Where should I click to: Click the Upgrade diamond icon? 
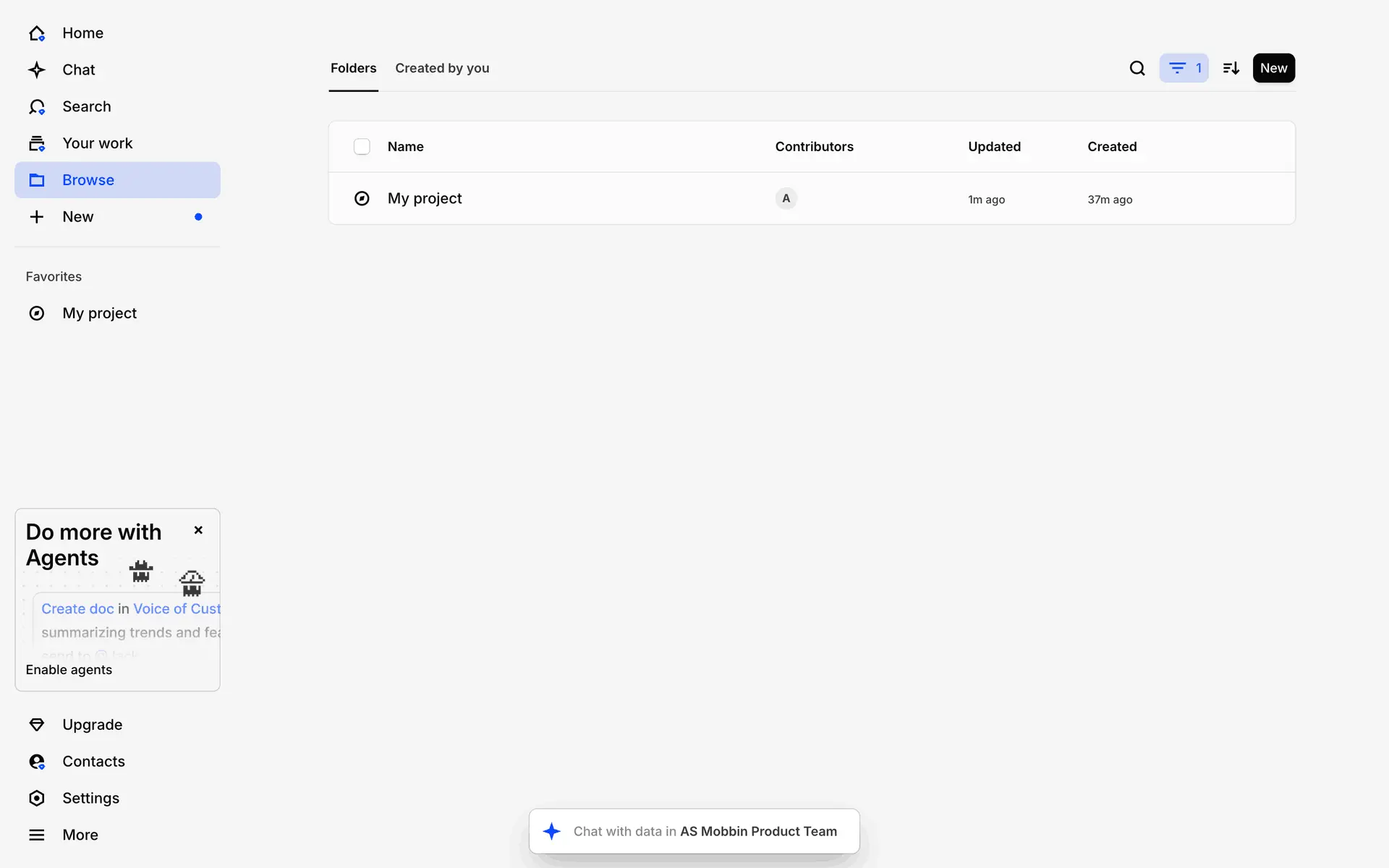(x=37, y=725)
